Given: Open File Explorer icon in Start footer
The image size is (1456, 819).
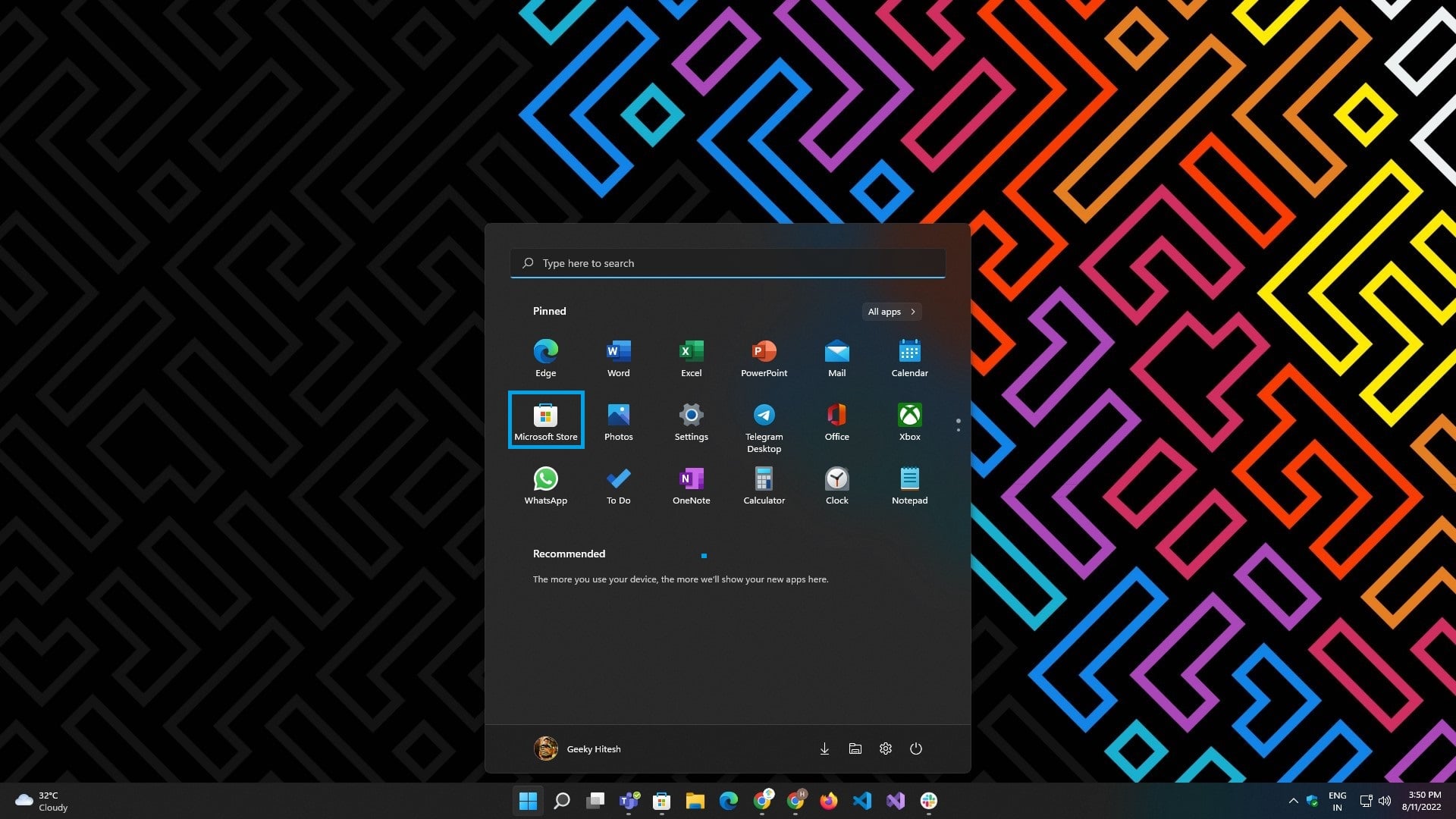Looking at the screenshot, I should point(855,748).
